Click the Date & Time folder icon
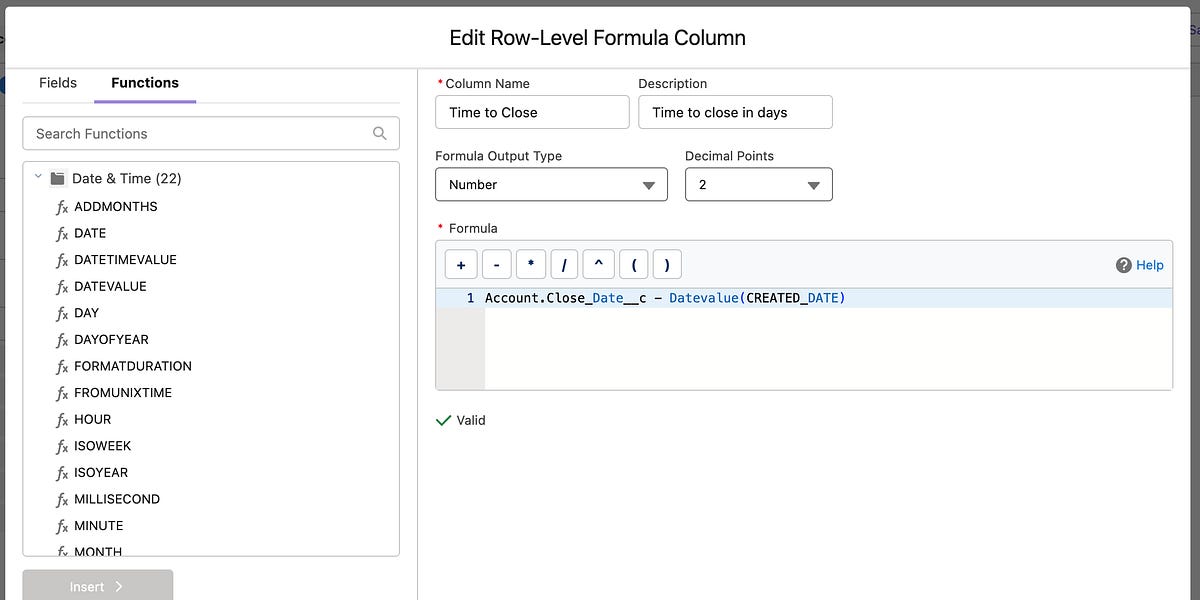 tap(57, 178)
